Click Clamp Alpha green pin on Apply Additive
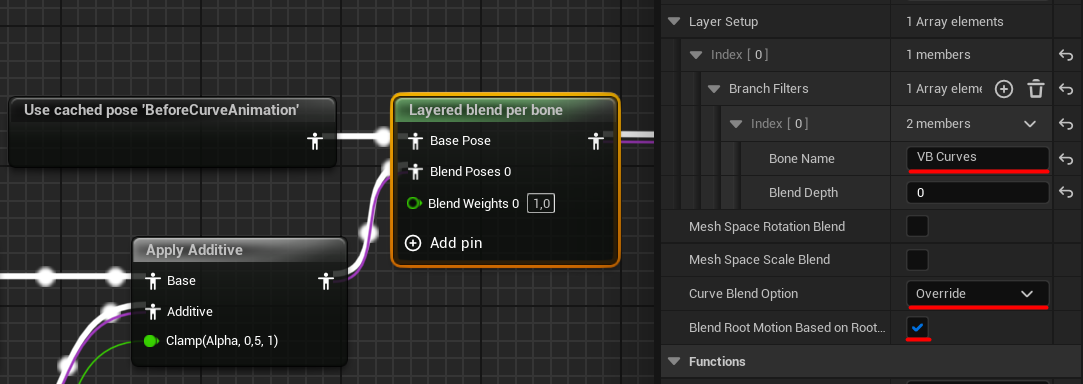The height and width of the screenshot is (384, 1083). (151, 340)
